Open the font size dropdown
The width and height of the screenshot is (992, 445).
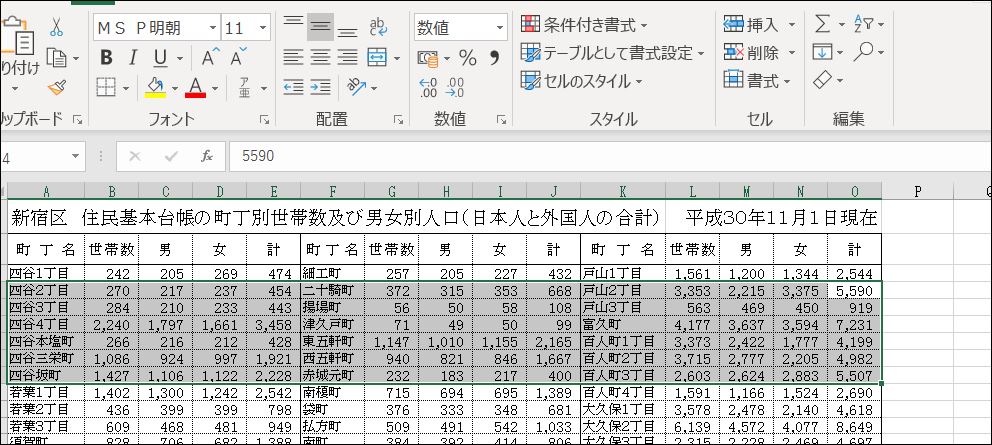pyautogui.click(x=263, y=27)
